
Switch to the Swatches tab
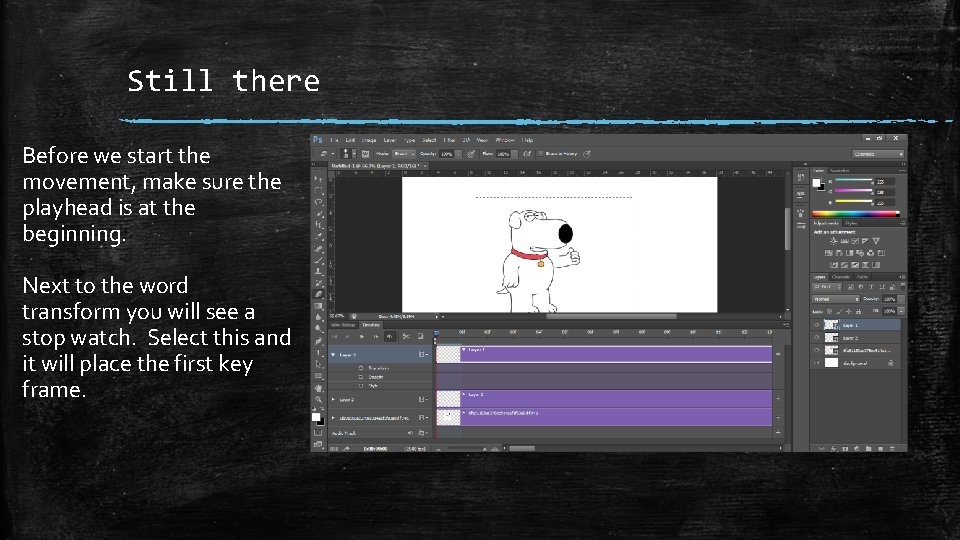[840, 170]
